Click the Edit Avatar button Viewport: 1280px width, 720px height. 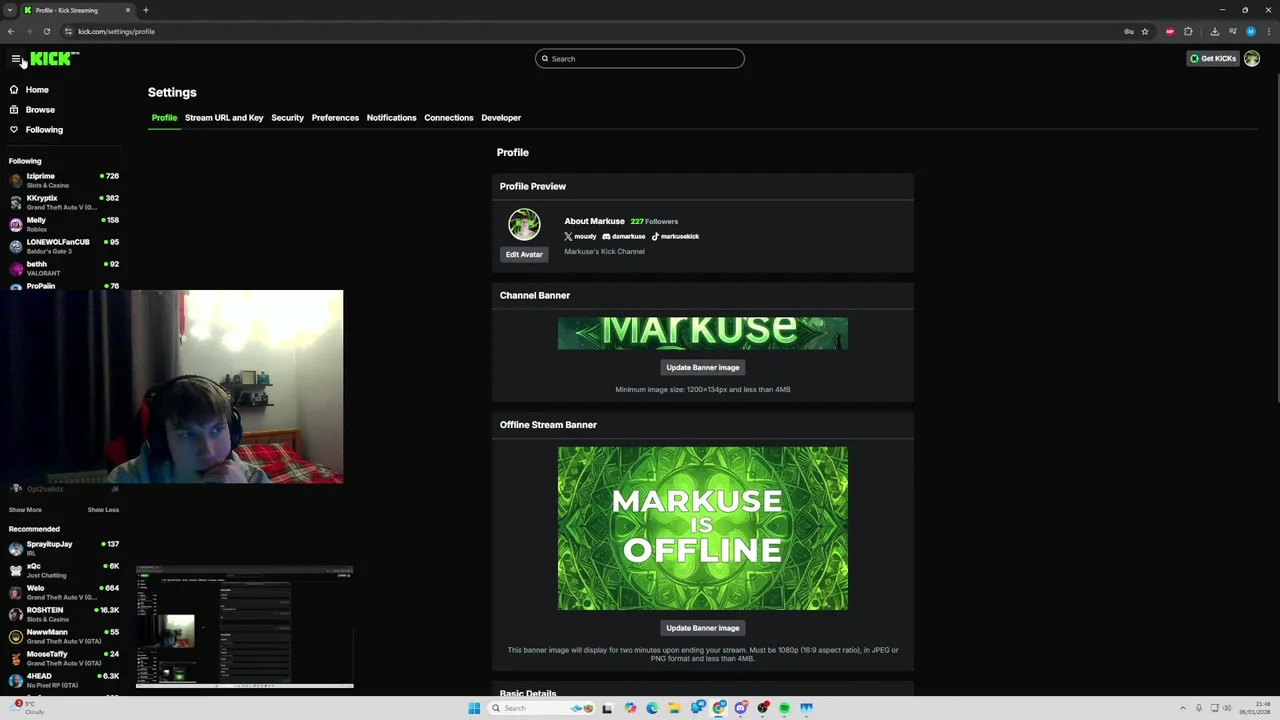tap(524, 254)
